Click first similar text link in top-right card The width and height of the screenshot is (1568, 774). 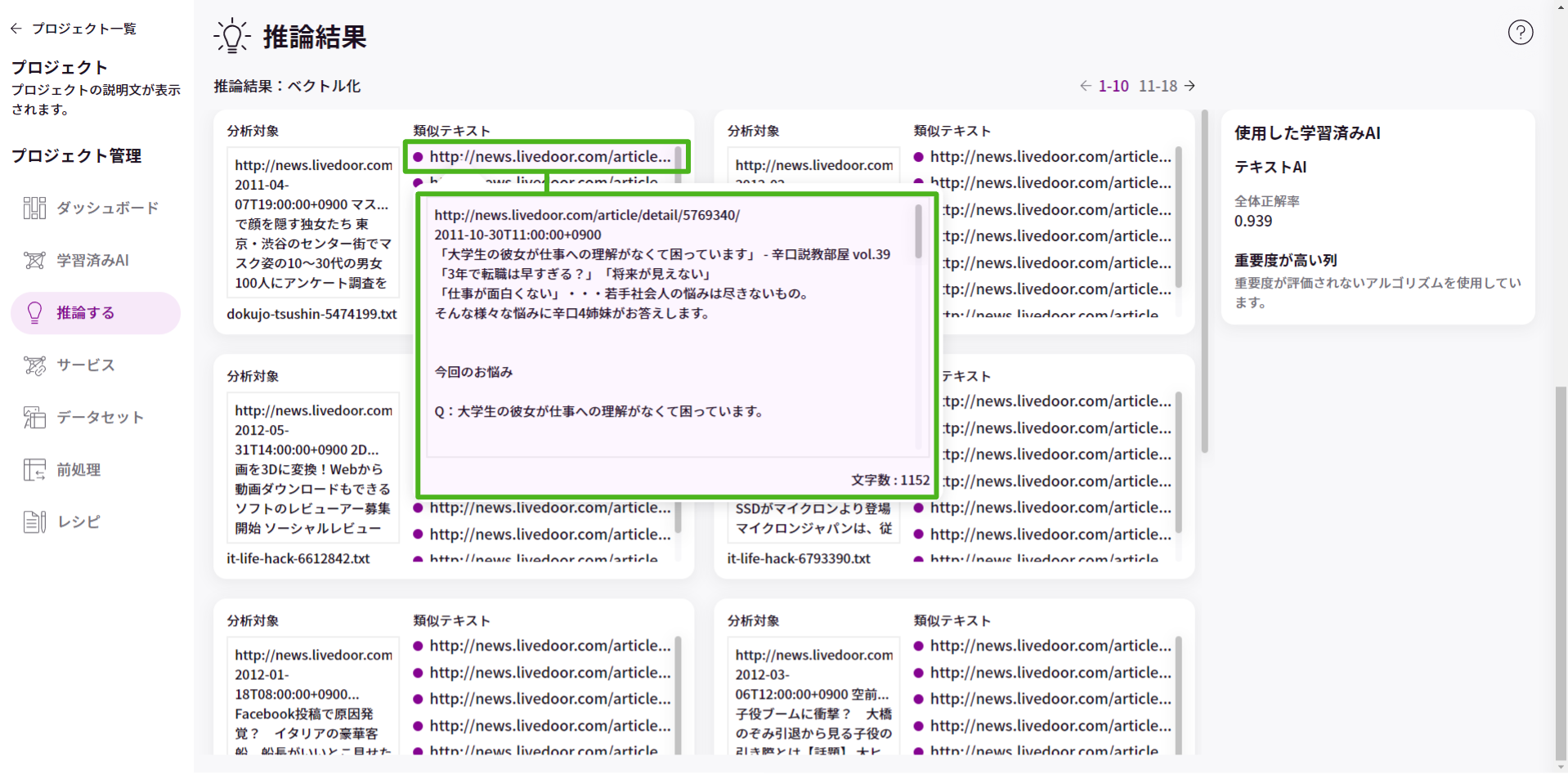[1051, 156]
